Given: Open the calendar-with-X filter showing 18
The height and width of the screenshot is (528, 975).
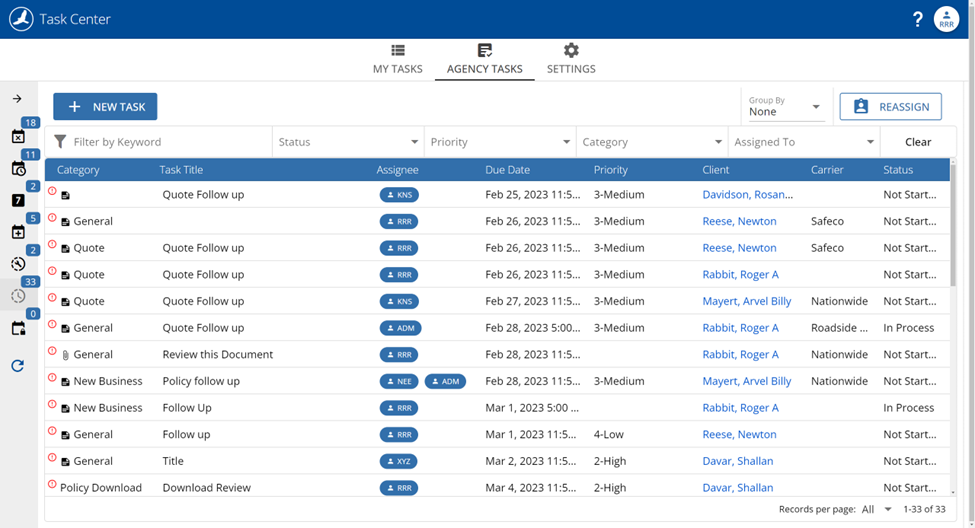Looking at the screenshot, I should click(x=18, y=137).
